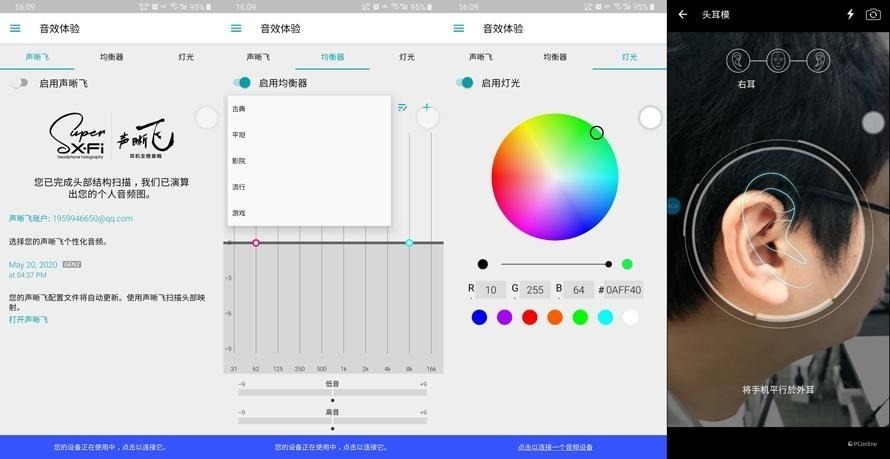
Task: Toggle the camera flash lightning icon
Action: (x=850, y=15)
